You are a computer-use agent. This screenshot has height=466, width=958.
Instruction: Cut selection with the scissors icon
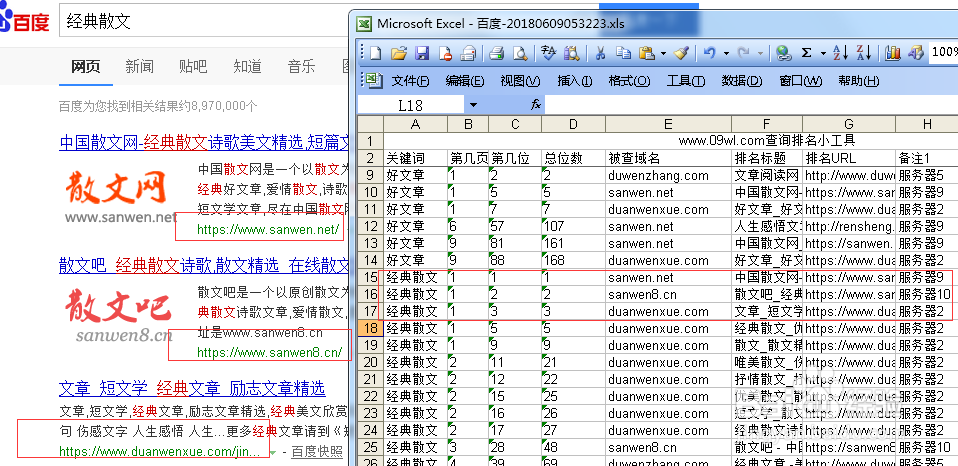[600, 53]
